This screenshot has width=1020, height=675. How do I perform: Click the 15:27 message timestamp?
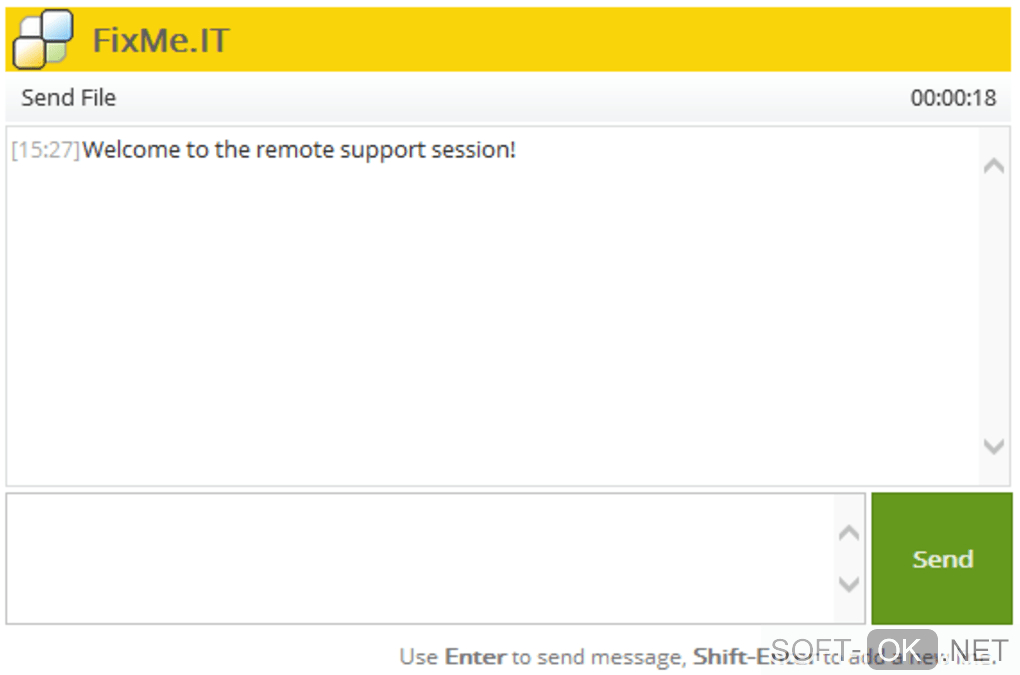point(46,151)
